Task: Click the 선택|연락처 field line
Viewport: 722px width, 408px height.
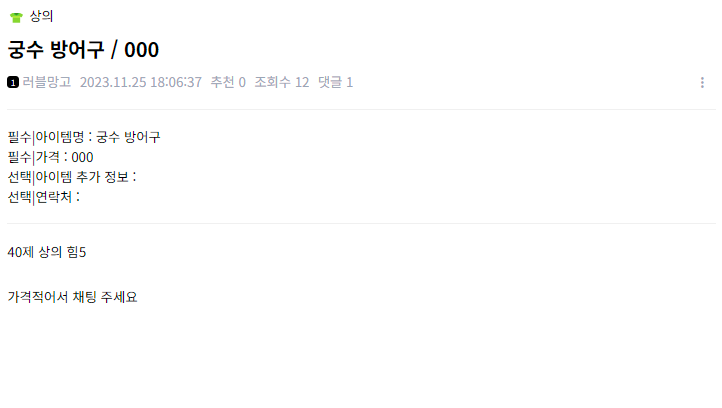Action: point(44,197)
